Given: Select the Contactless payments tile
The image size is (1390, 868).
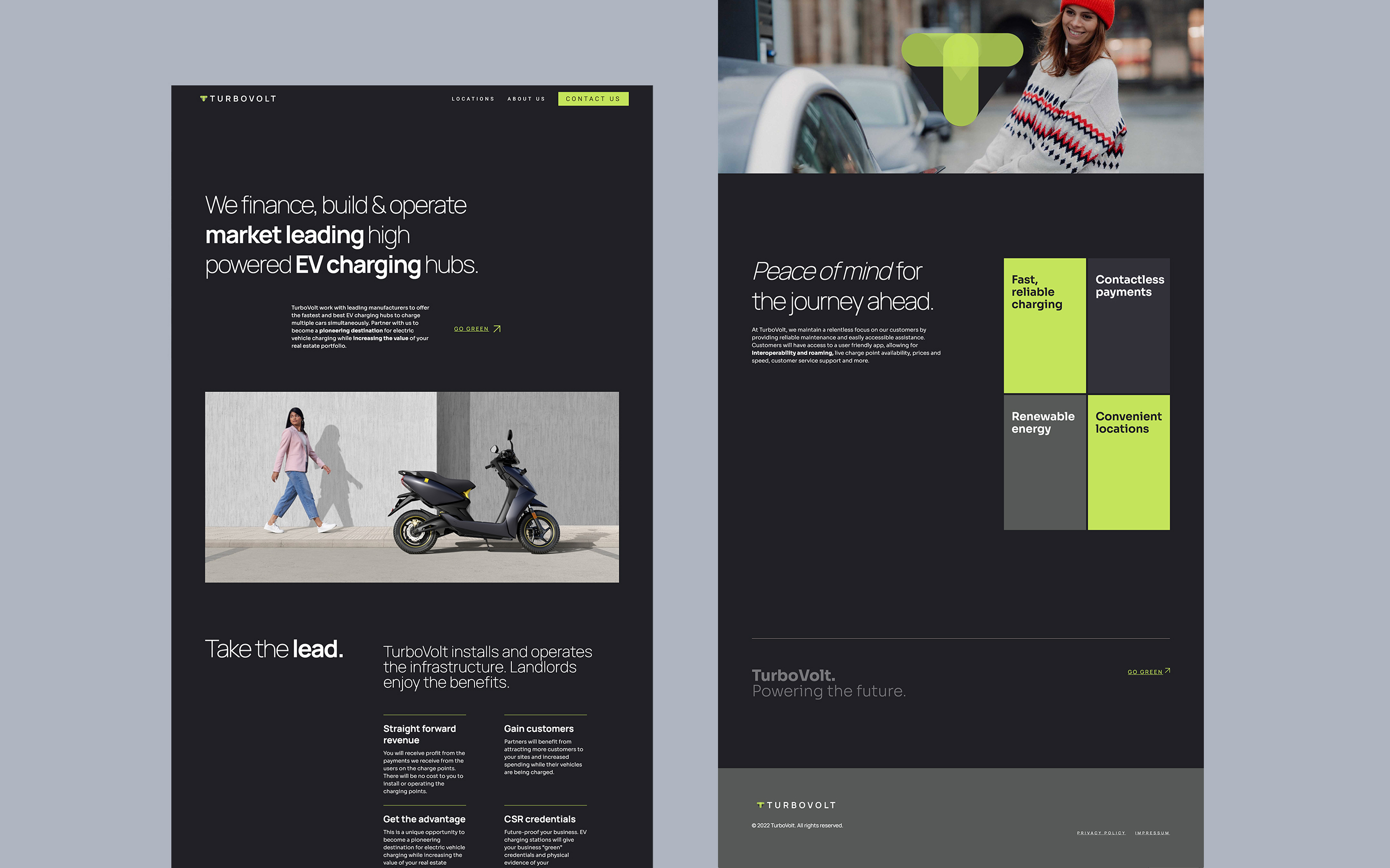Looking at the screenshot, I should [x=1128, y=326].
